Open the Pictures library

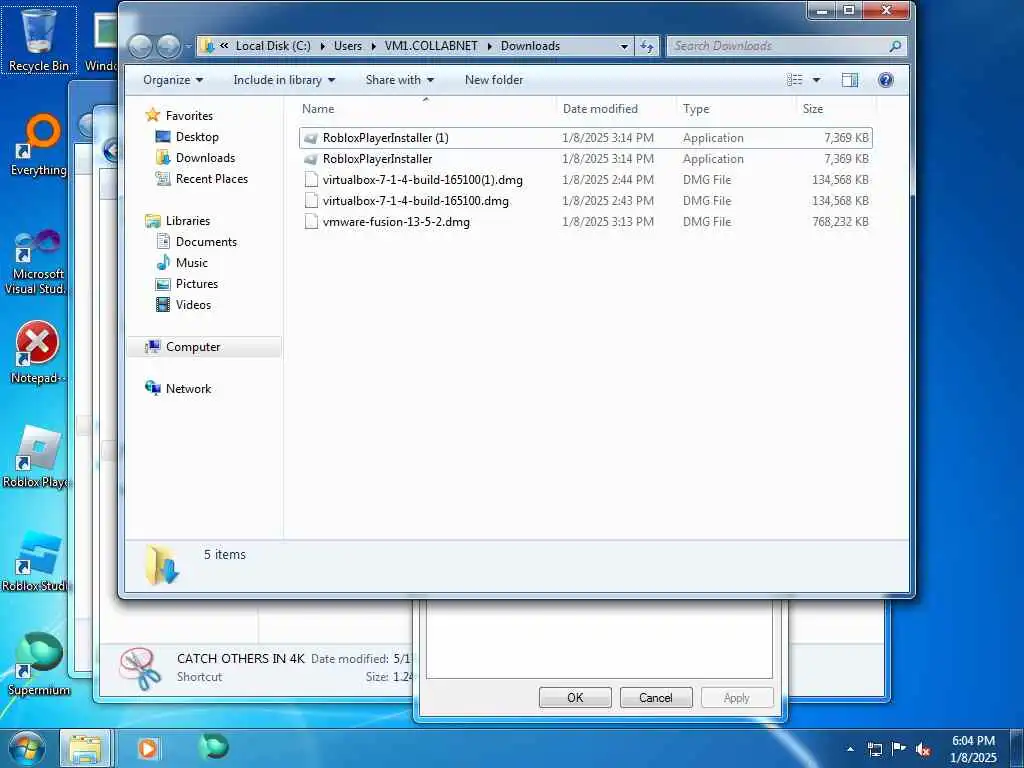point(197,283)
